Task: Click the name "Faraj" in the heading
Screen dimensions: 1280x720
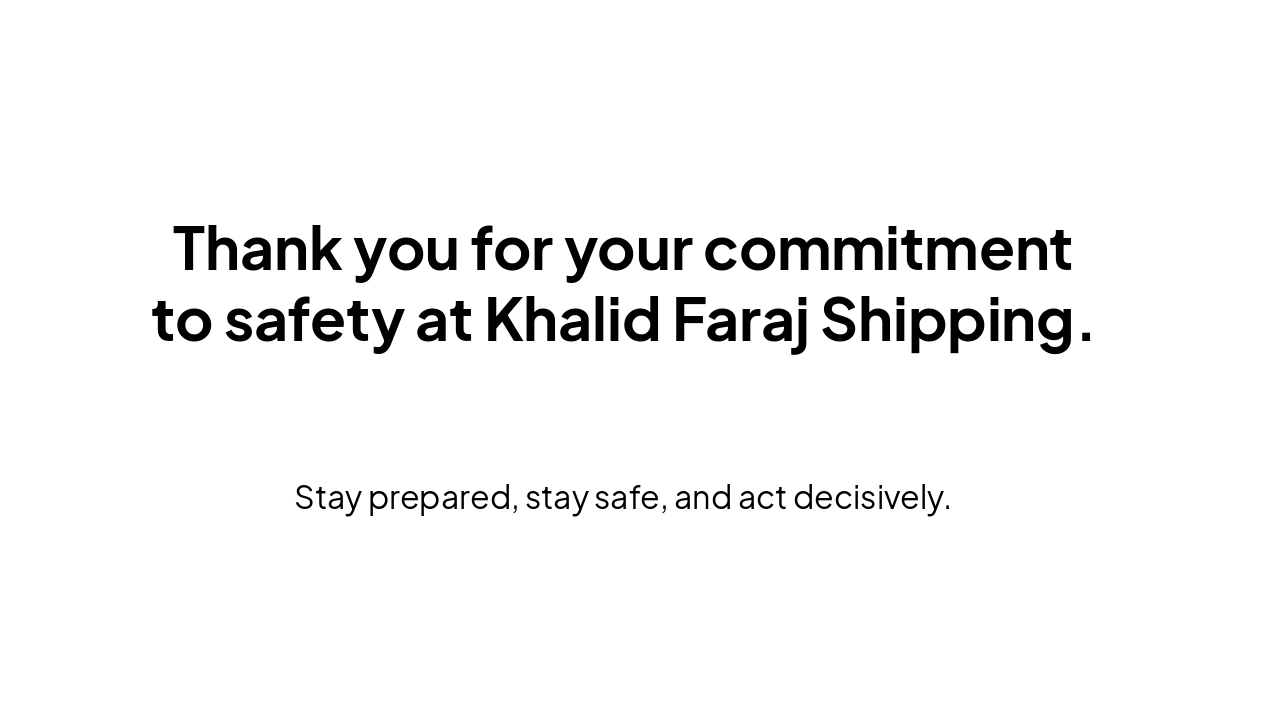Action: click(740, 320)
